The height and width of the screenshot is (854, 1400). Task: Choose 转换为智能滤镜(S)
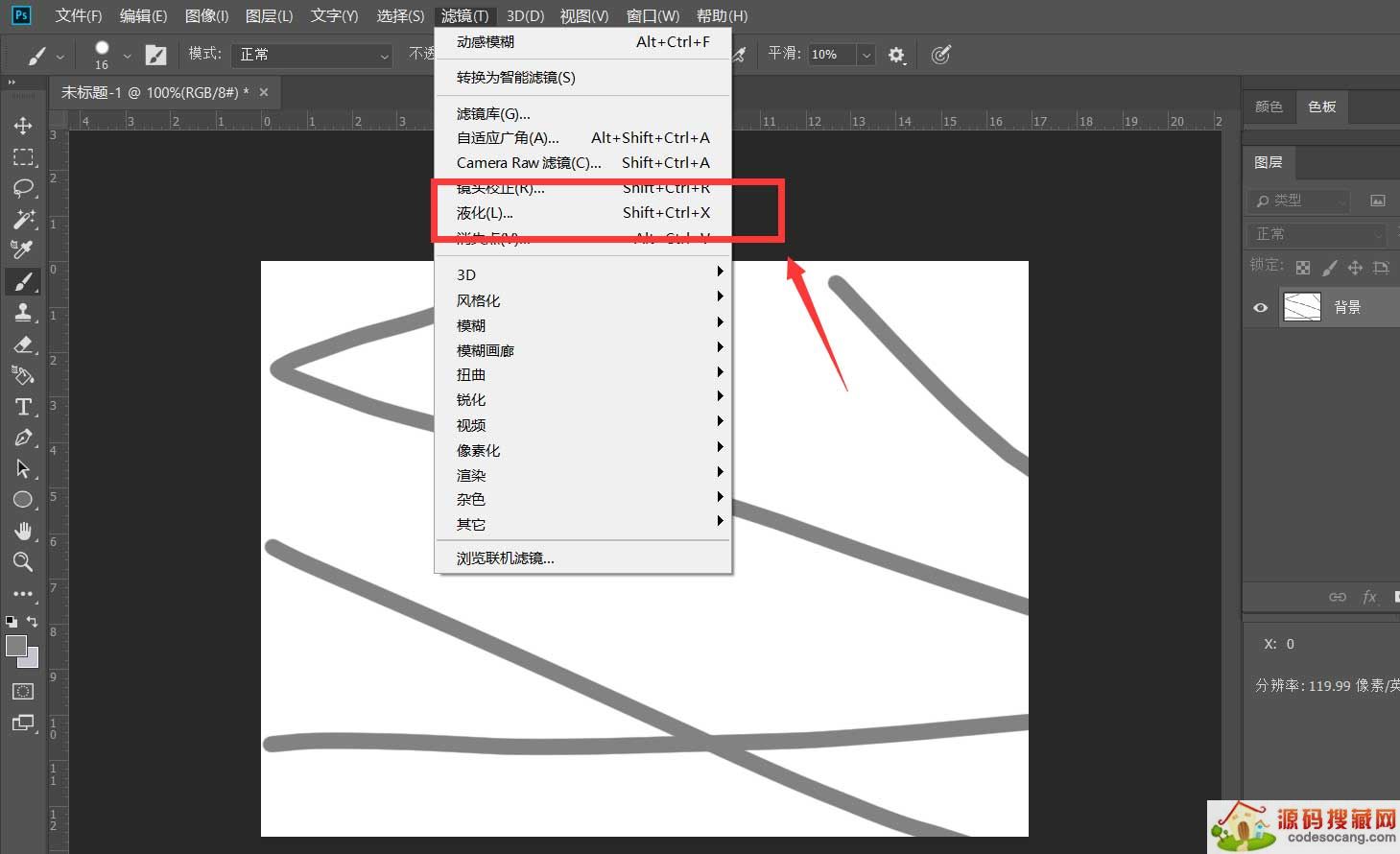(583, 78)
